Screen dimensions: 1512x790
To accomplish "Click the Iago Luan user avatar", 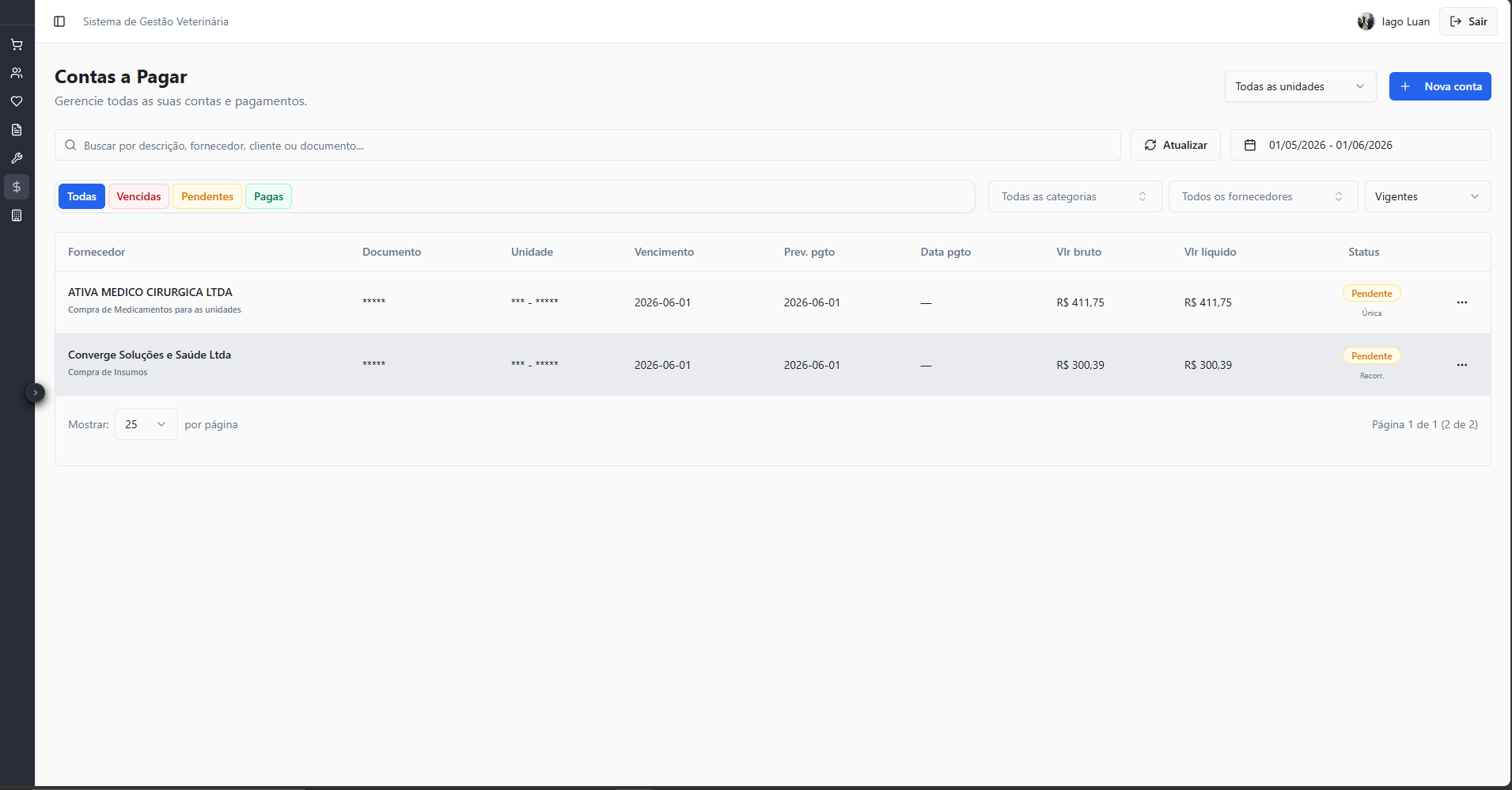I will 1366,21.
